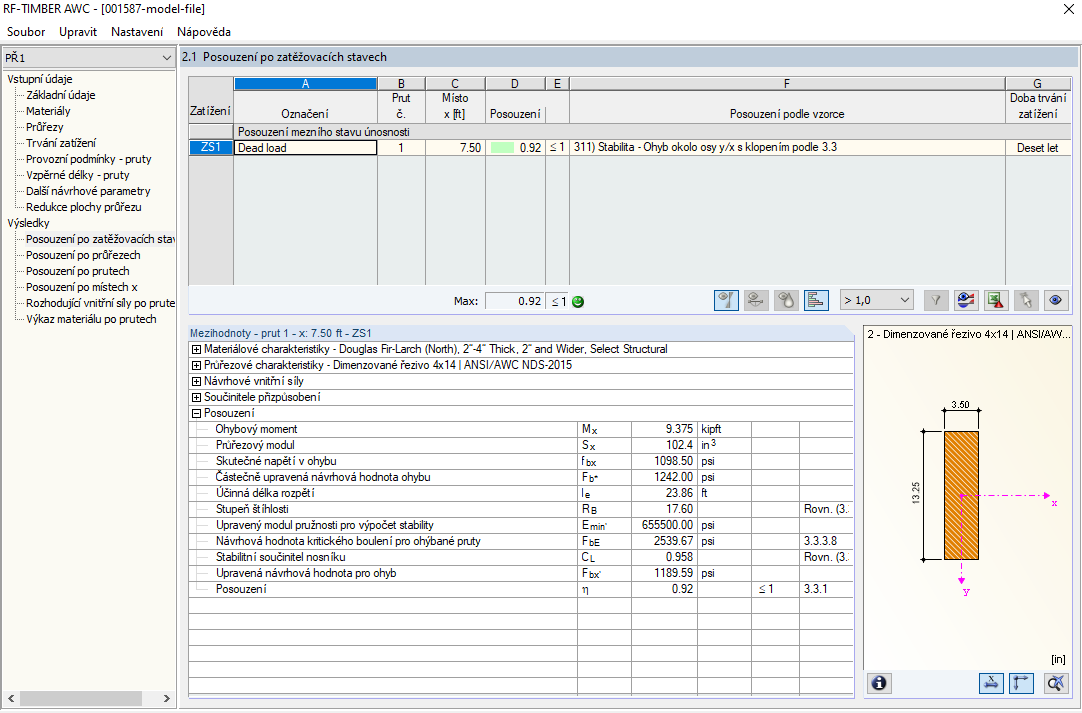This screenshot has width=1082, height=713.
Task: Click the Fbx' value 1189.59
Action: [x=665, y=573]
